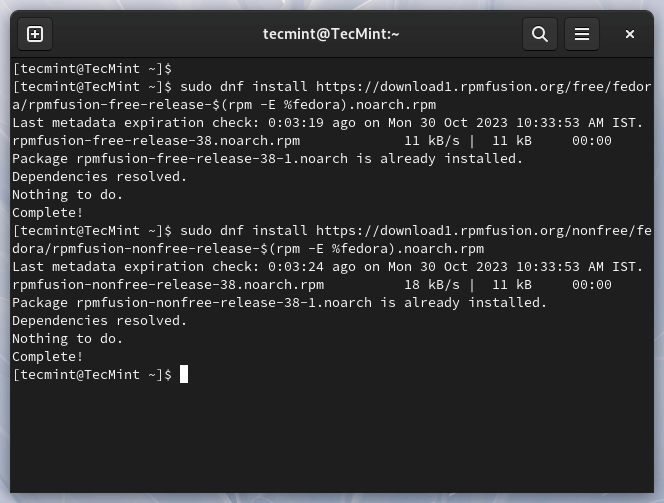Click the first 'Complete!' output line

click(x=47, y=213)
